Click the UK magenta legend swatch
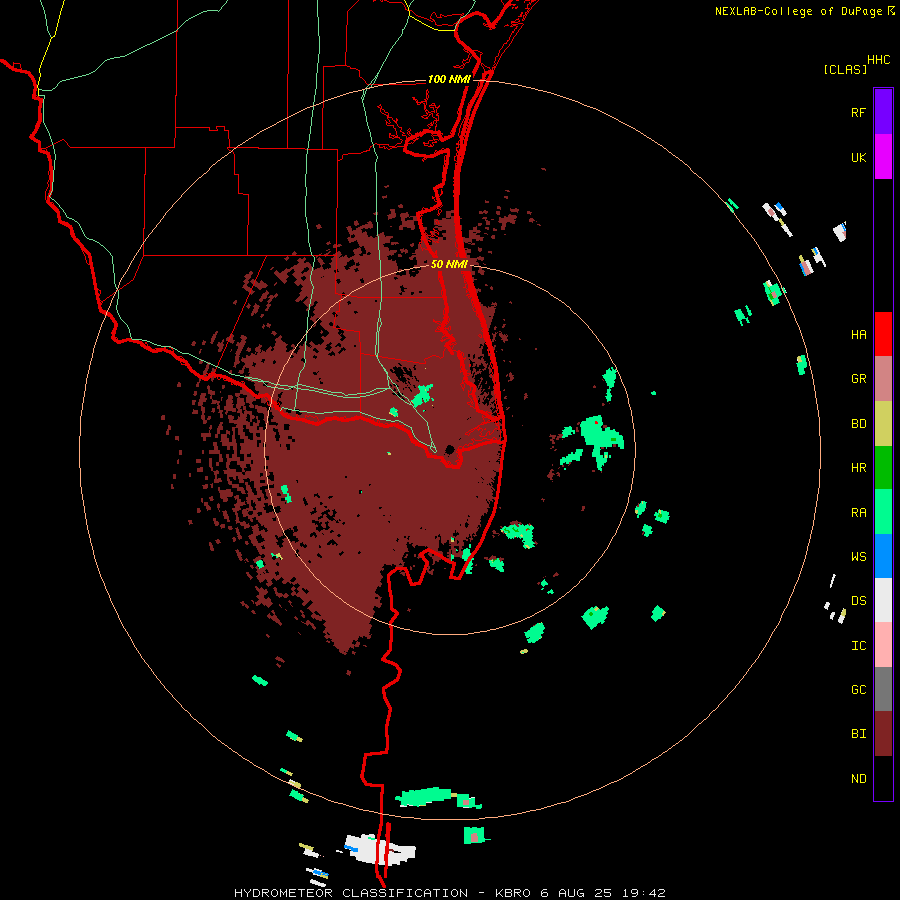This screenshot has width=900, height=900. (x=883, y=157)
